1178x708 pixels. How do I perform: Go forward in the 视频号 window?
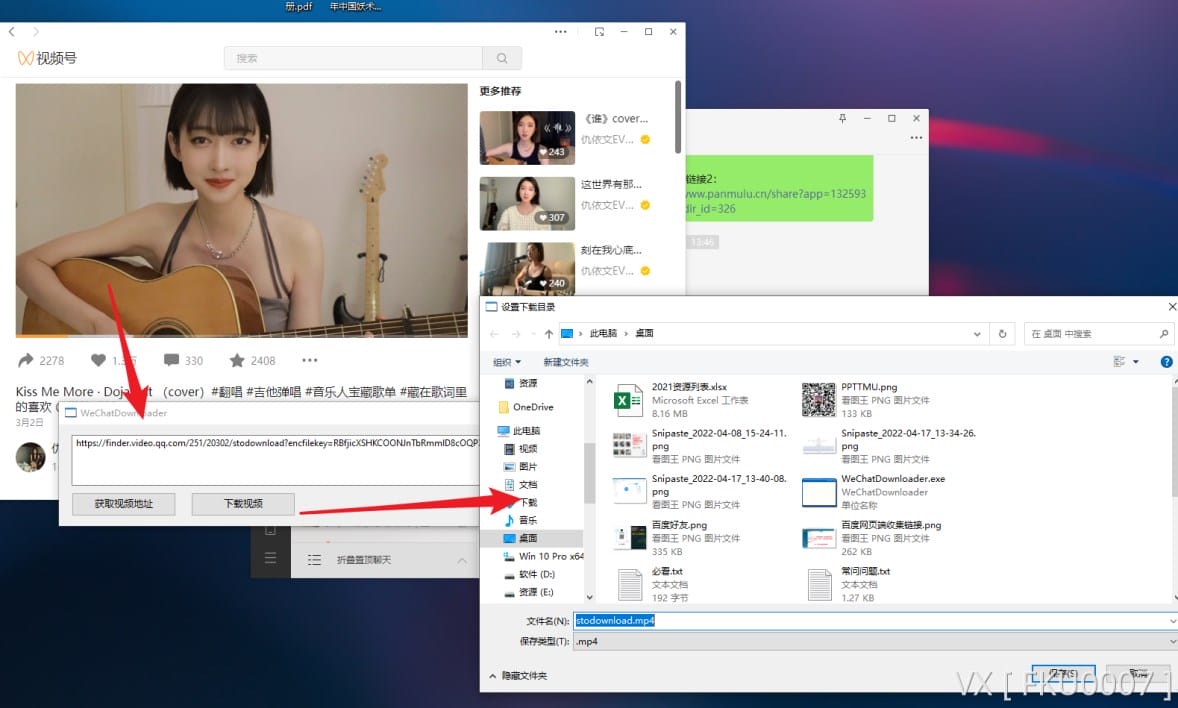pyautogui.click(x=35, y=32)
